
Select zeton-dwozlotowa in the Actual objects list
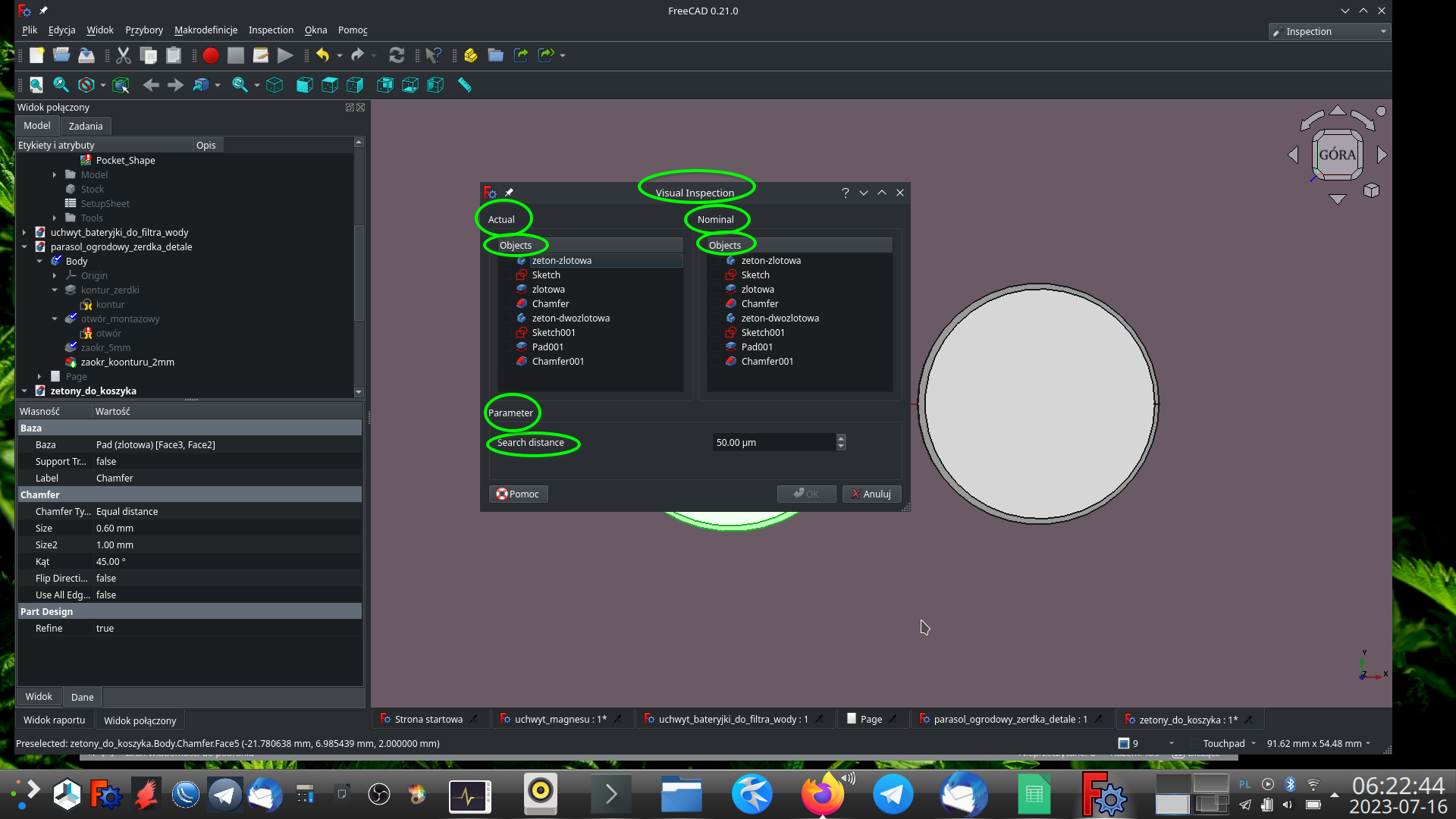click(570, 318)
